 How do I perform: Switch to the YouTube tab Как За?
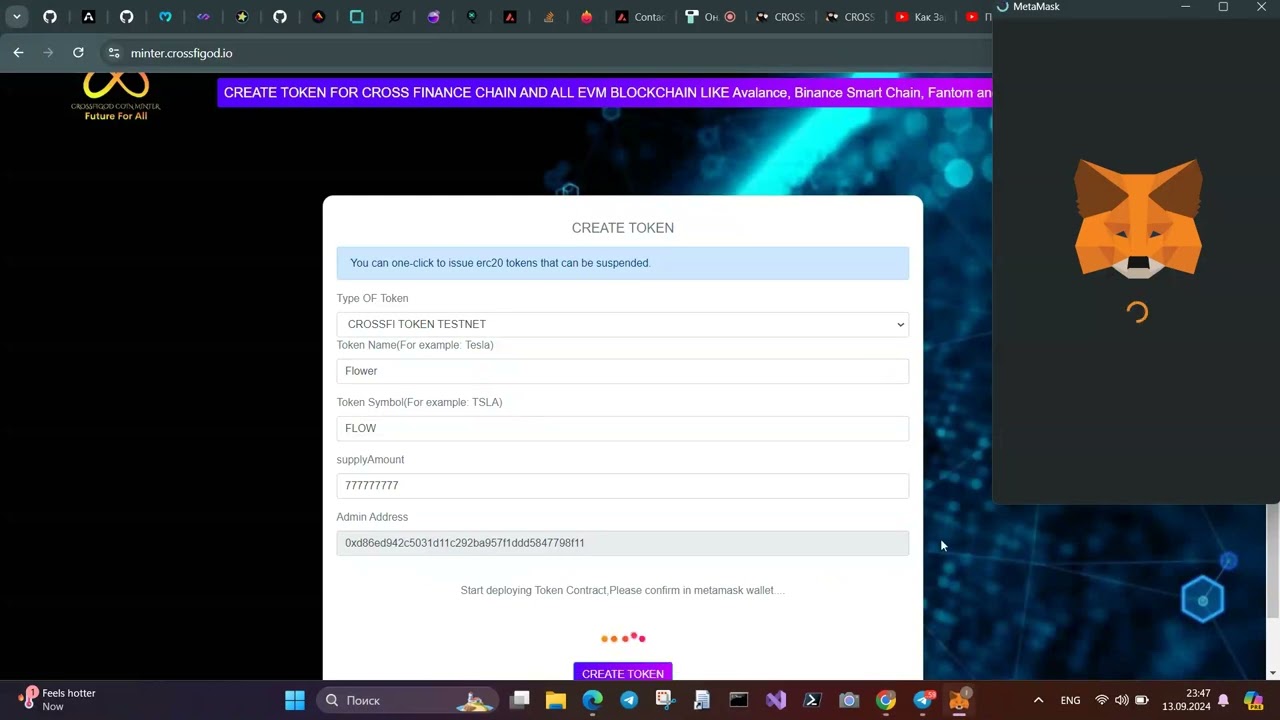[x=921, y=17]
